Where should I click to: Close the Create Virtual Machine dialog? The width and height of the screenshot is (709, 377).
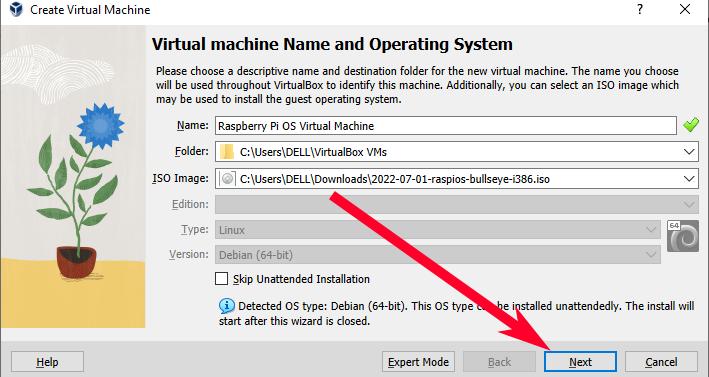pyautogui.click(x=685, y=9)
